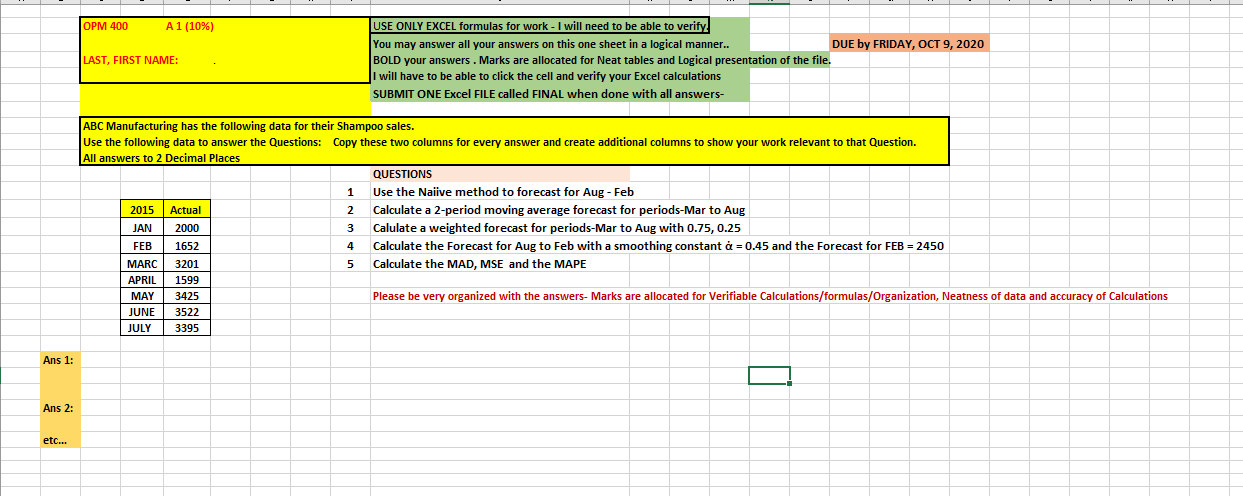Click the value 3425 cell
This screenshot has width=1243, height=496.
tap(186, 296)
